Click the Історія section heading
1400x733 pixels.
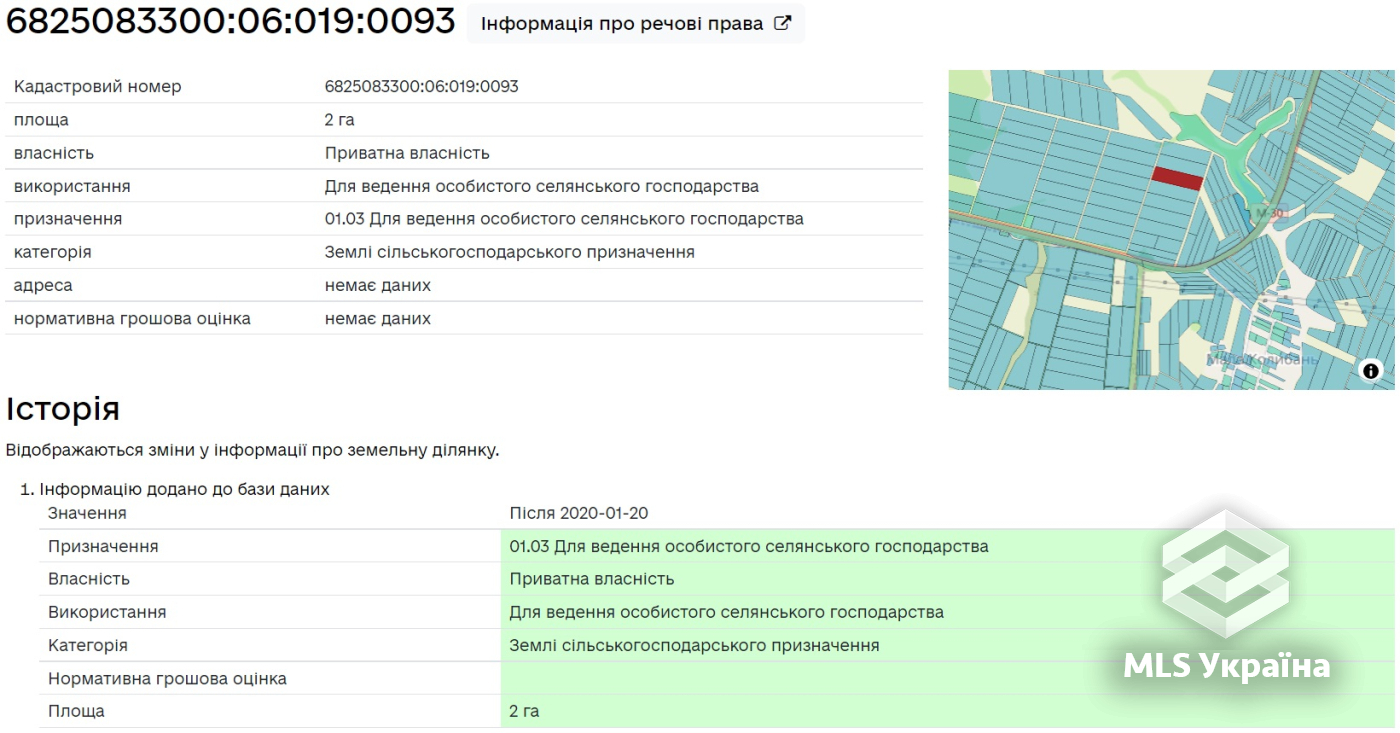63,409
